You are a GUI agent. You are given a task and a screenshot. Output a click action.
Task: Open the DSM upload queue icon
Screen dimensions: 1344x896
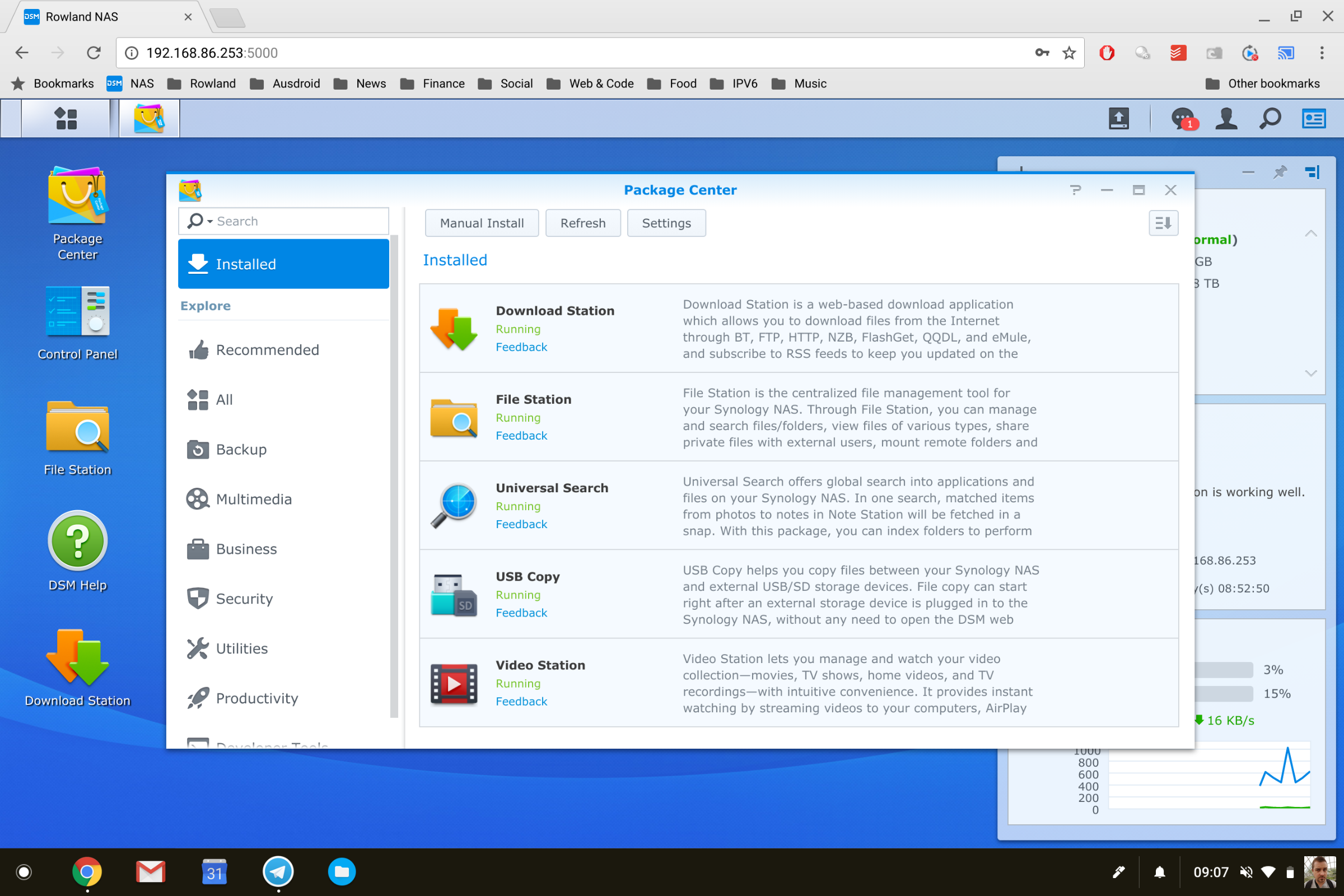point(1118,119)
